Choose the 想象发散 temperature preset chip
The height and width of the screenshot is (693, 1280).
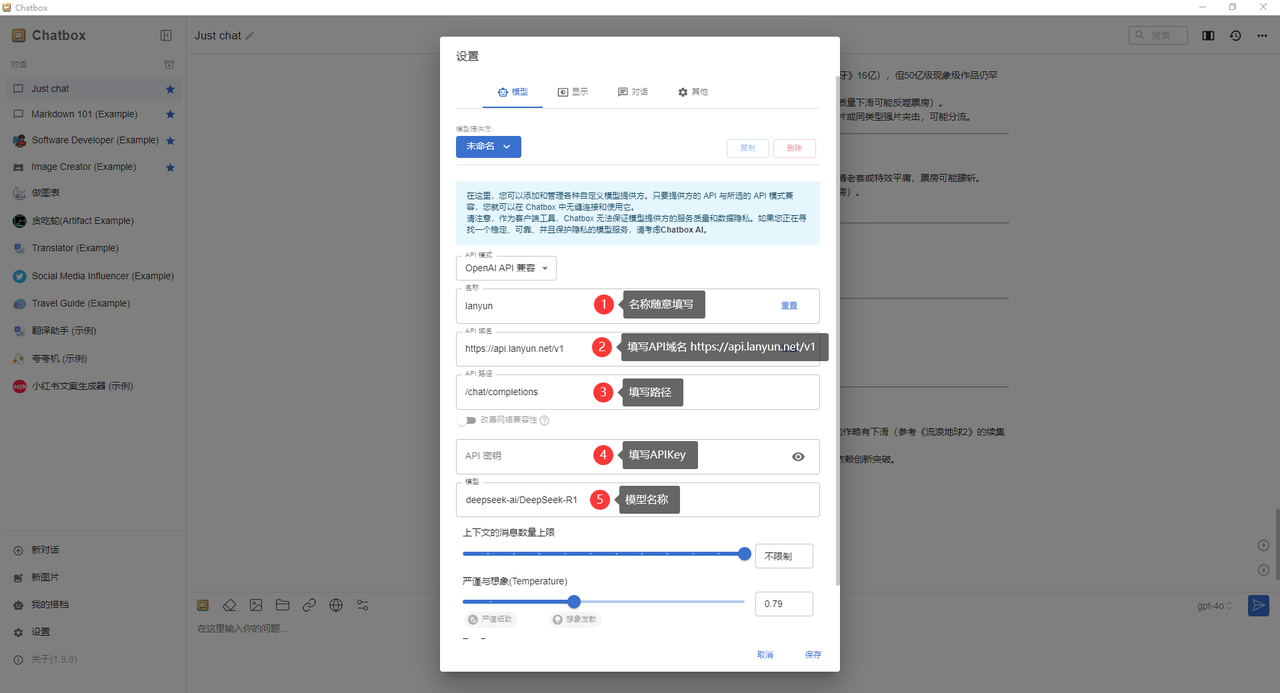[575, 620]
